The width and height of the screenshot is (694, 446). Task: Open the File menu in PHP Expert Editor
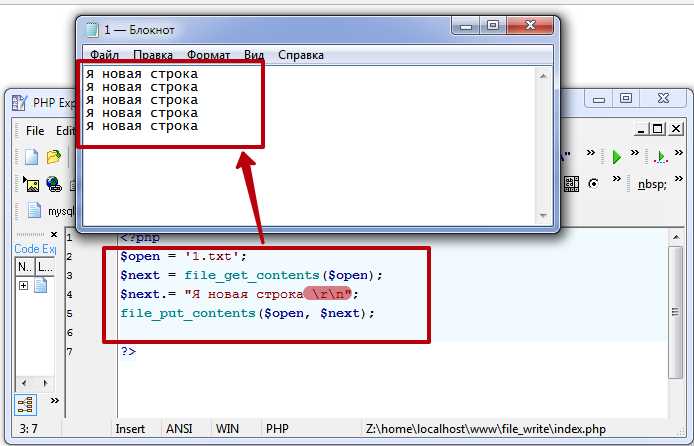[35, 131]
